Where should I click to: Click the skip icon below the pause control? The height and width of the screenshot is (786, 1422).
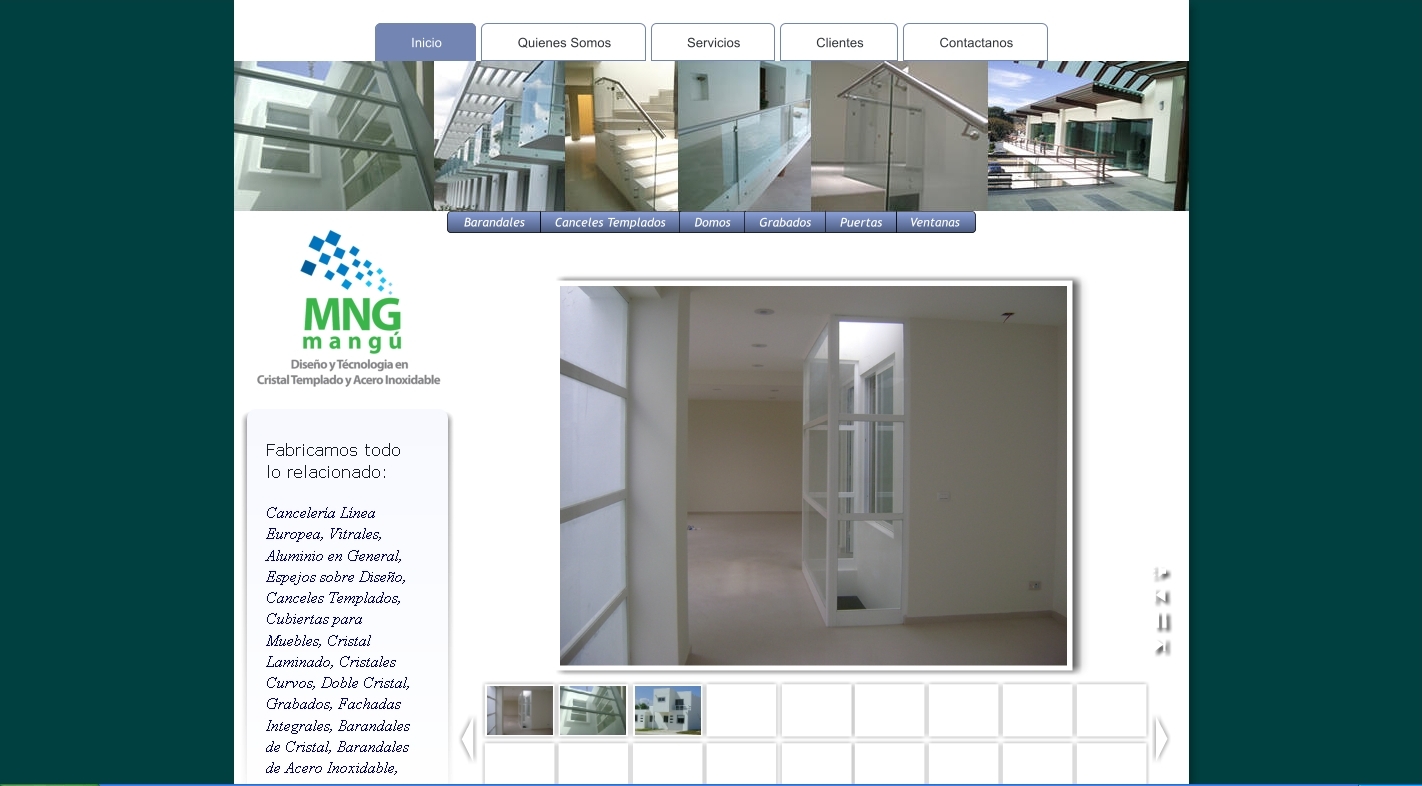[1162, 647]
